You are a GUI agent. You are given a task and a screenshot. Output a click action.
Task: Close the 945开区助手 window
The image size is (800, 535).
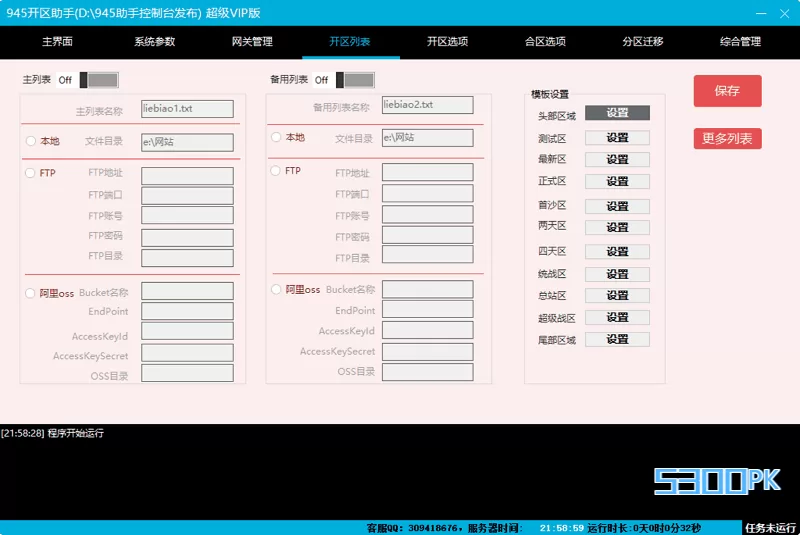click(785, 13)
